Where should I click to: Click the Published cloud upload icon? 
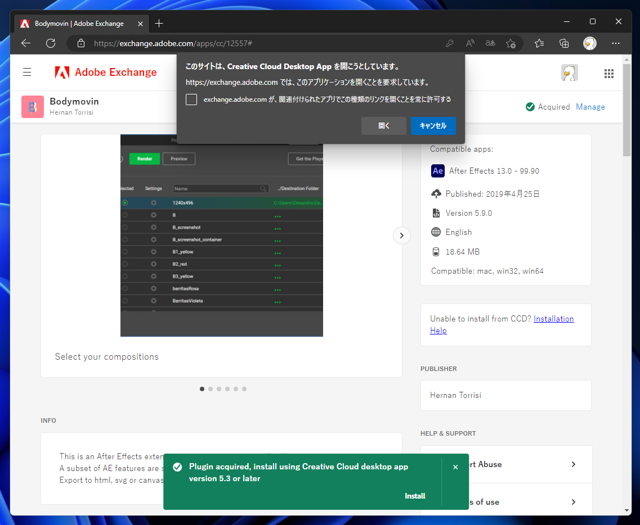436,194
